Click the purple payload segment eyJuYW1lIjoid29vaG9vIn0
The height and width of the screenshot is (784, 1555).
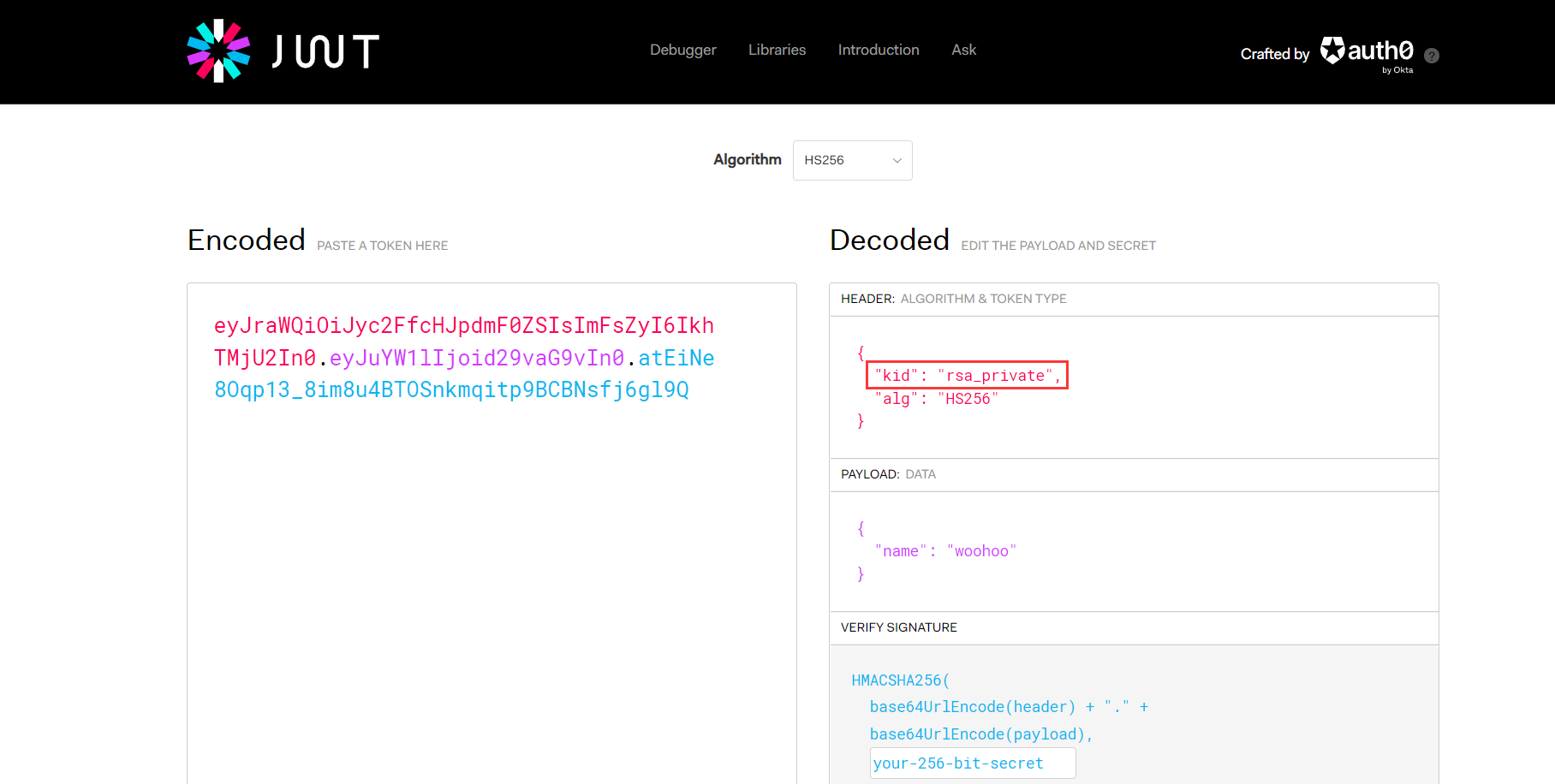click(x=477, y=358)
